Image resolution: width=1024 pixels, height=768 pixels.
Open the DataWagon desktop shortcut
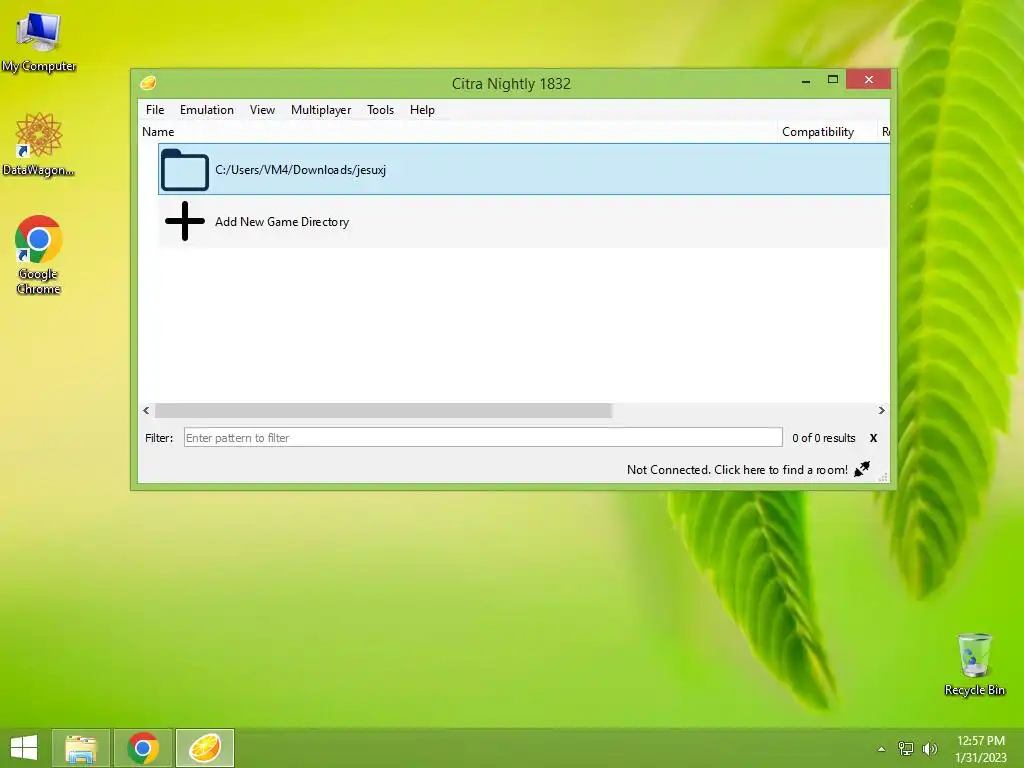(39, 144)
